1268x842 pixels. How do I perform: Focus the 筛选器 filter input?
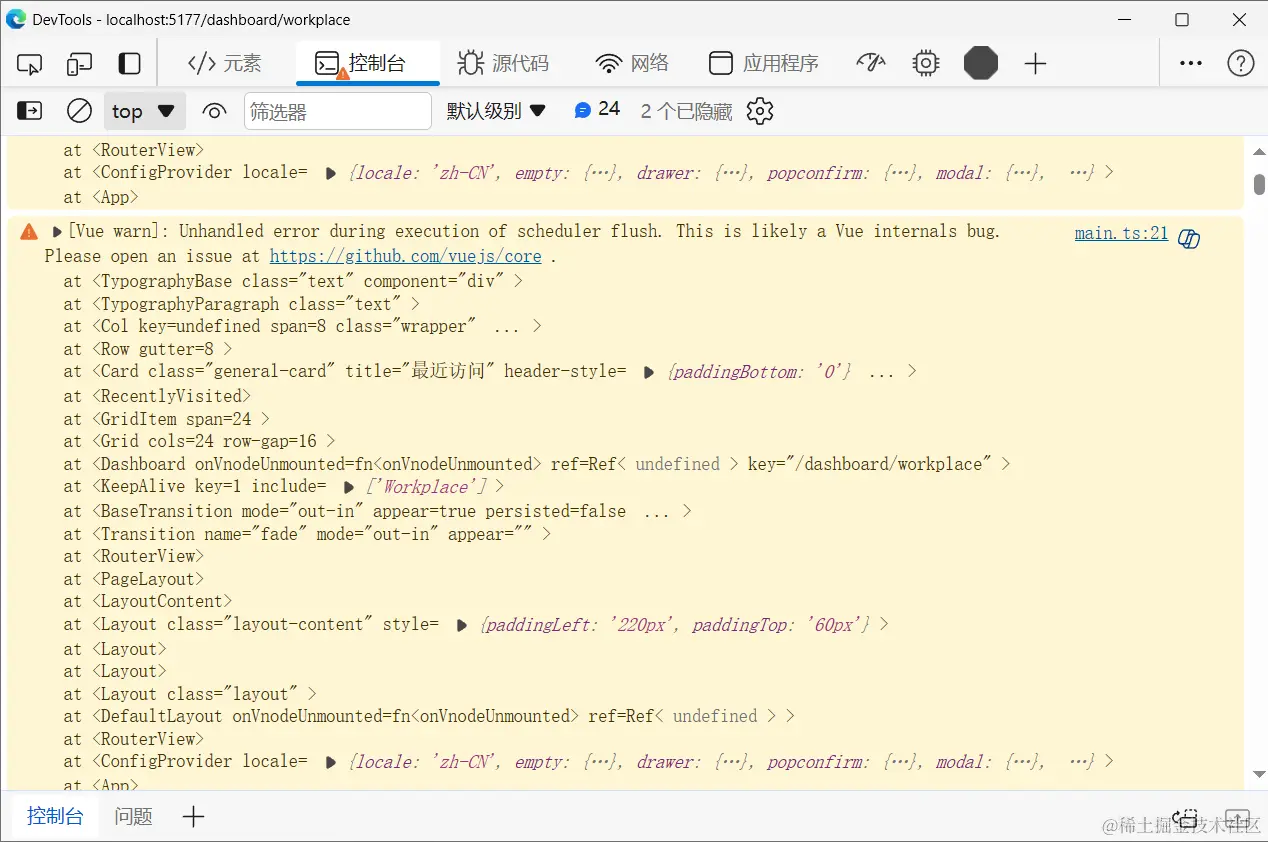point(338,112)
